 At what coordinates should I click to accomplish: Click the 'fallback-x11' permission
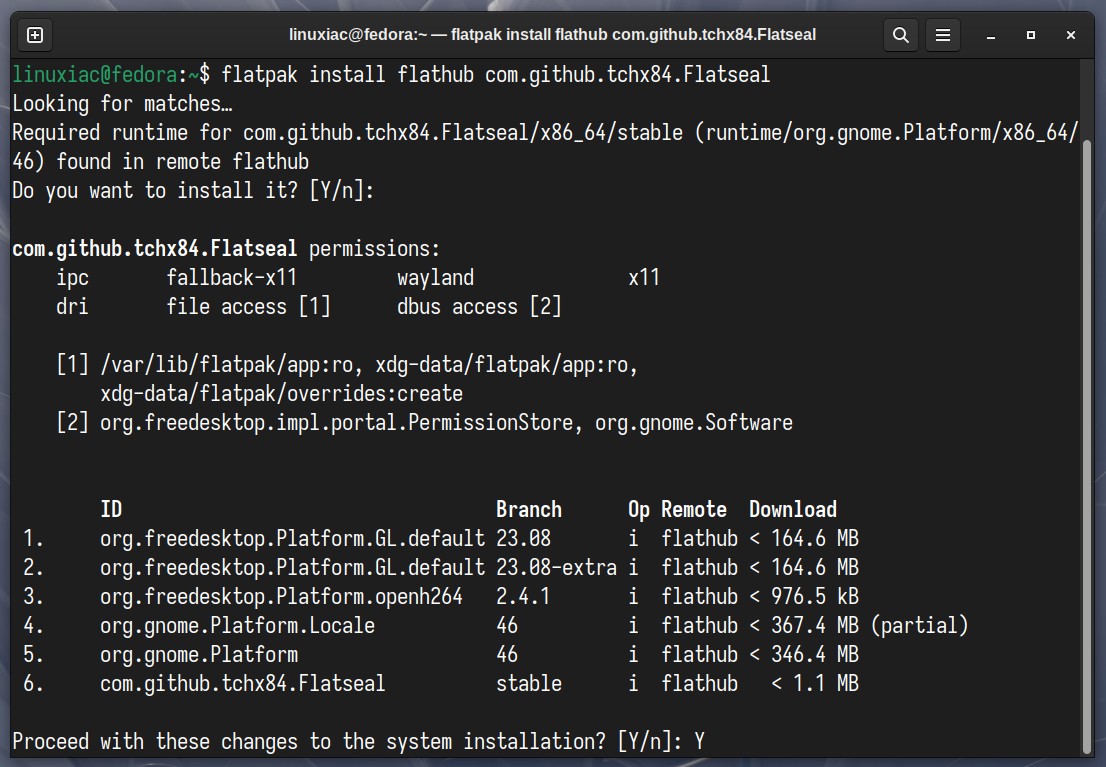coord(231,277)
